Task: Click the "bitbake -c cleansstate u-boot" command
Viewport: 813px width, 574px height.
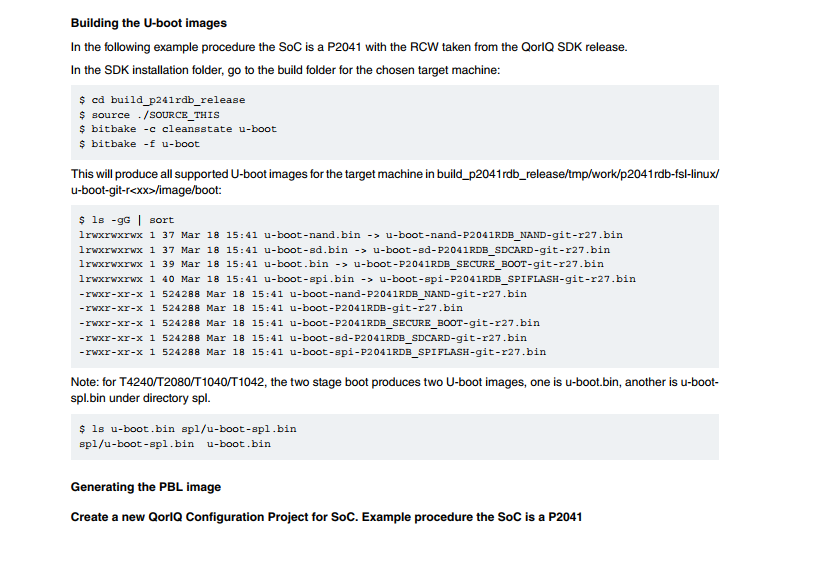Action: click(x=177, y=129)
